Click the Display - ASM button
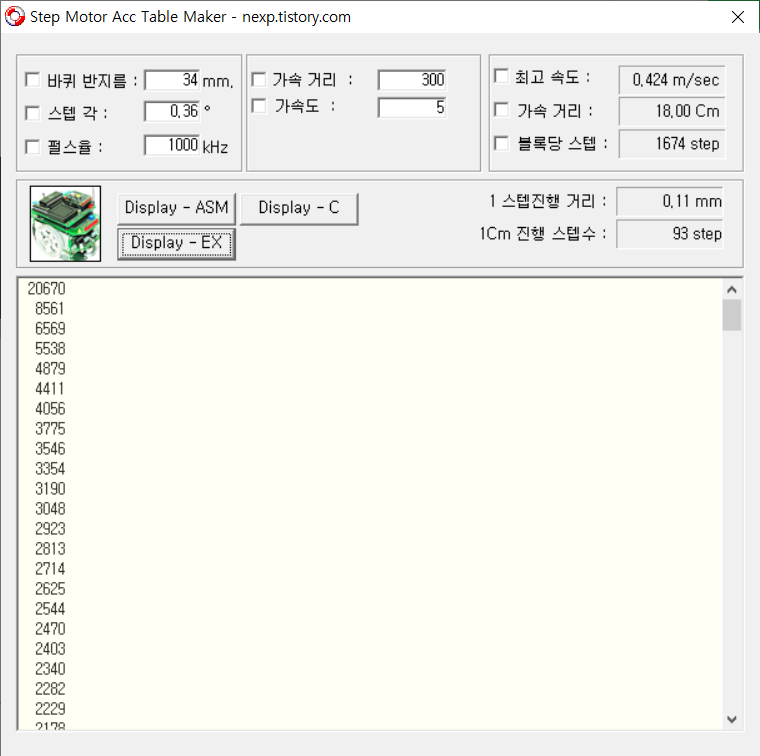 pyautogui.click(x=176, y=208)
